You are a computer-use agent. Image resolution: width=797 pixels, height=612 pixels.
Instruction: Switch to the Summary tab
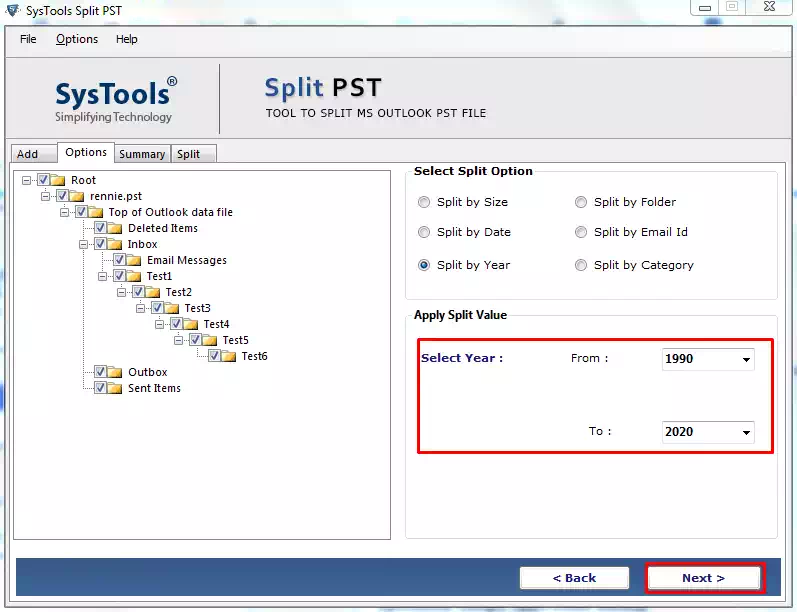[x=142, y=154]
